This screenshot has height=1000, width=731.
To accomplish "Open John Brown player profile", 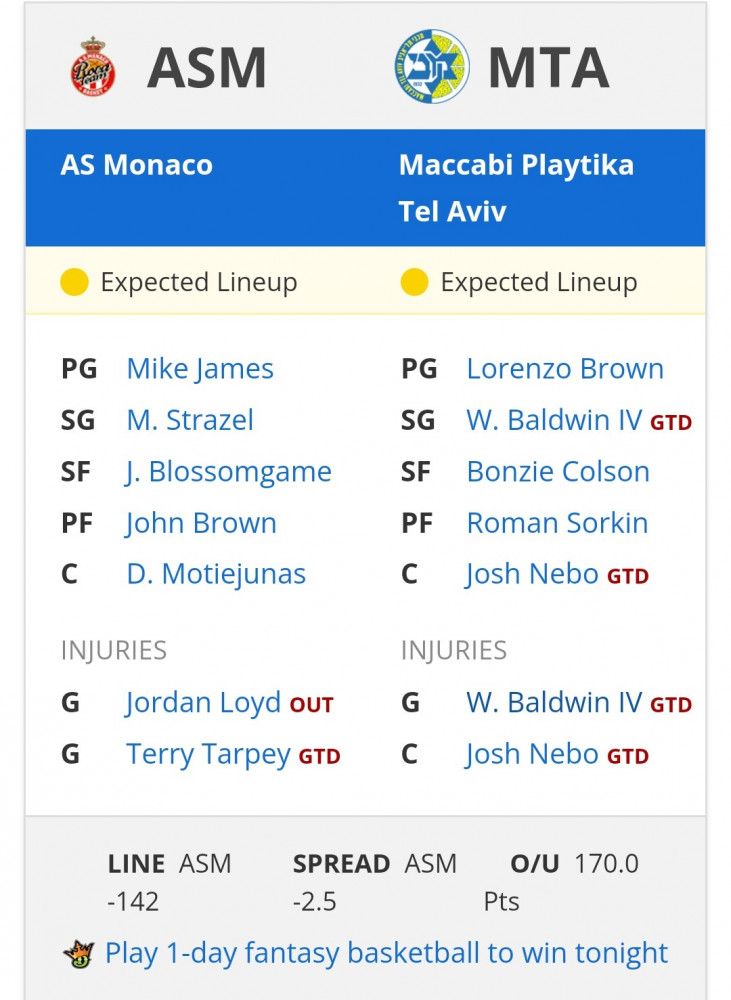I will click(x=201, y=523).
